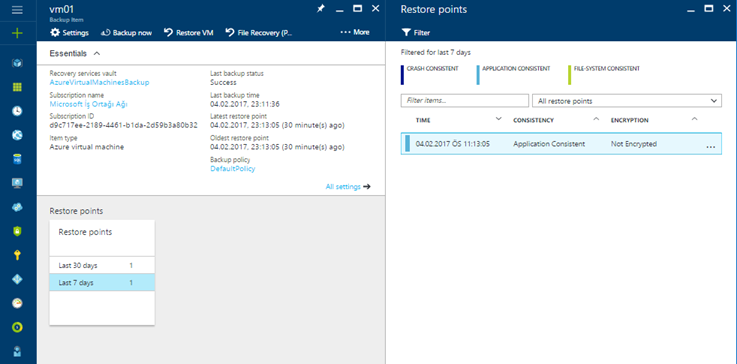Click the Last backup status Success value
Image resolution: width=737 pixels, height=364 pixels.
pos(223,82)
